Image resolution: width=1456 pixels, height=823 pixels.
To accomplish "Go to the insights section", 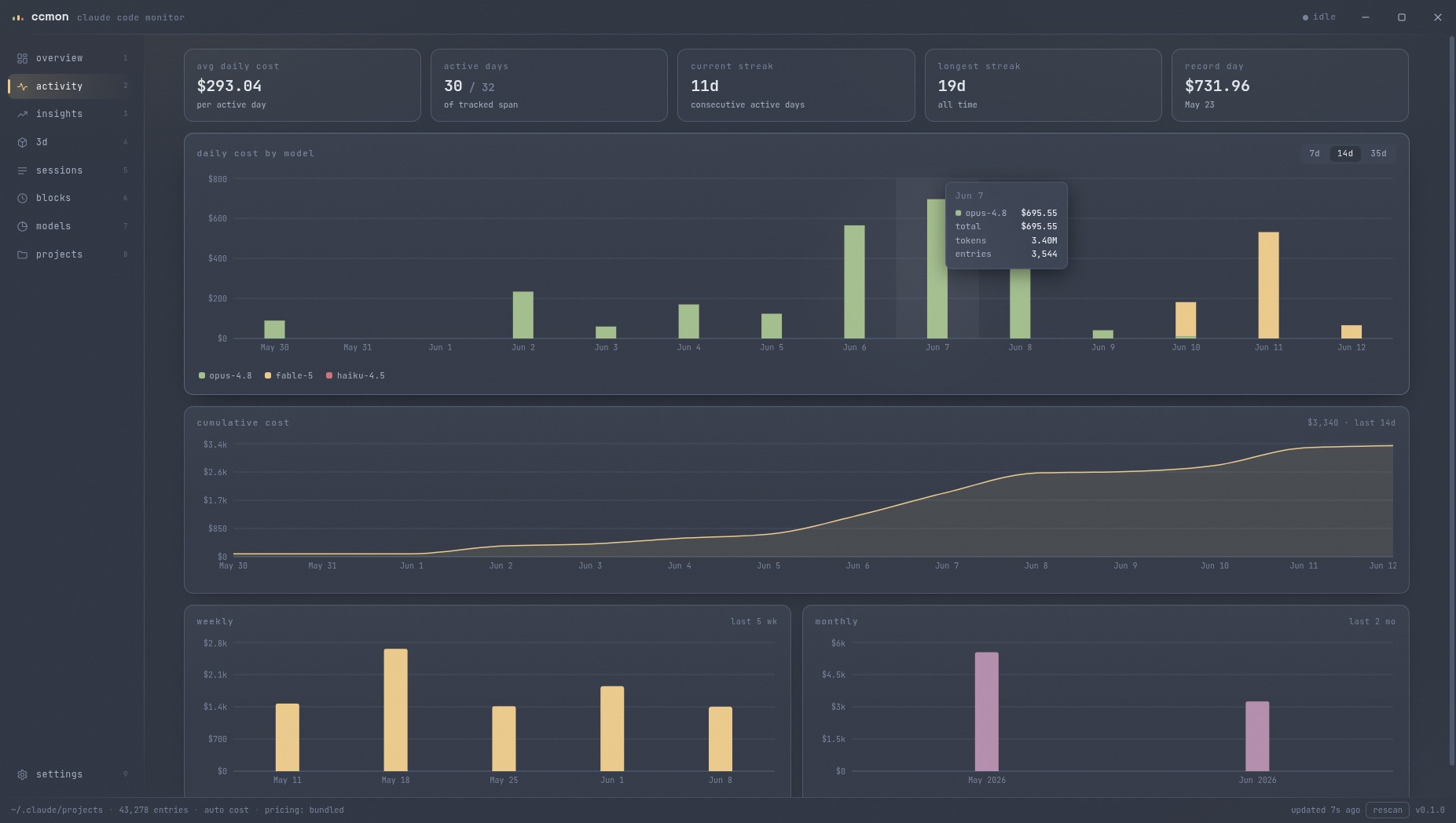I will pyautogui.click(x=72, y=114).
